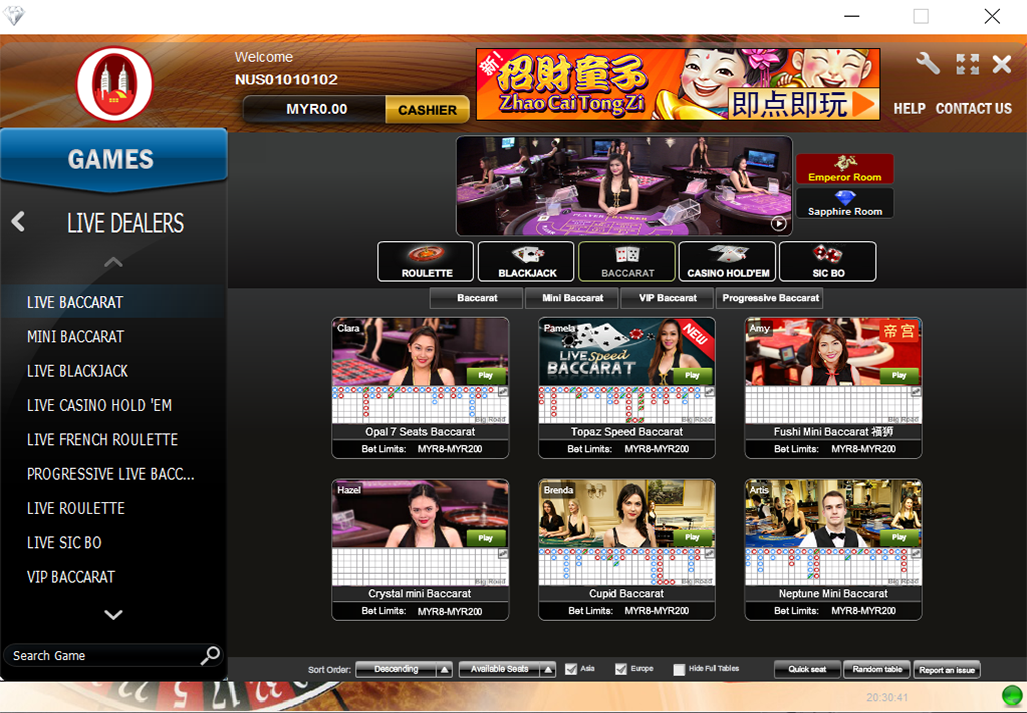Uncheck the Asia checkbox
The height and width of the screenshot is (713, 1027).
click(571, 669)
